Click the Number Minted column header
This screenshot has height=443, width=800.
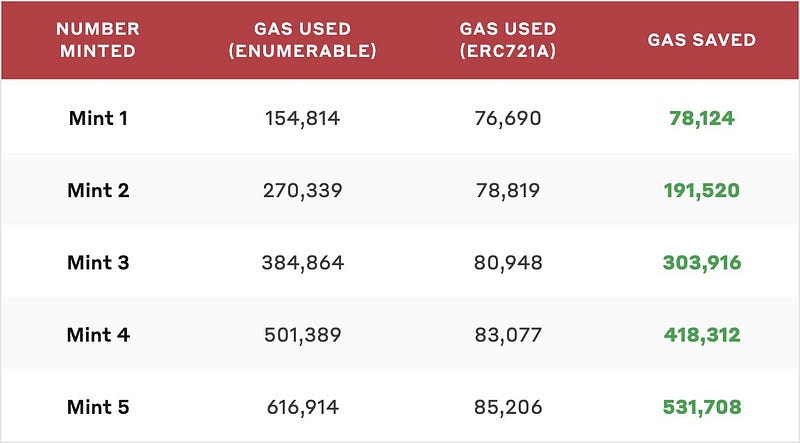point(98,41)
